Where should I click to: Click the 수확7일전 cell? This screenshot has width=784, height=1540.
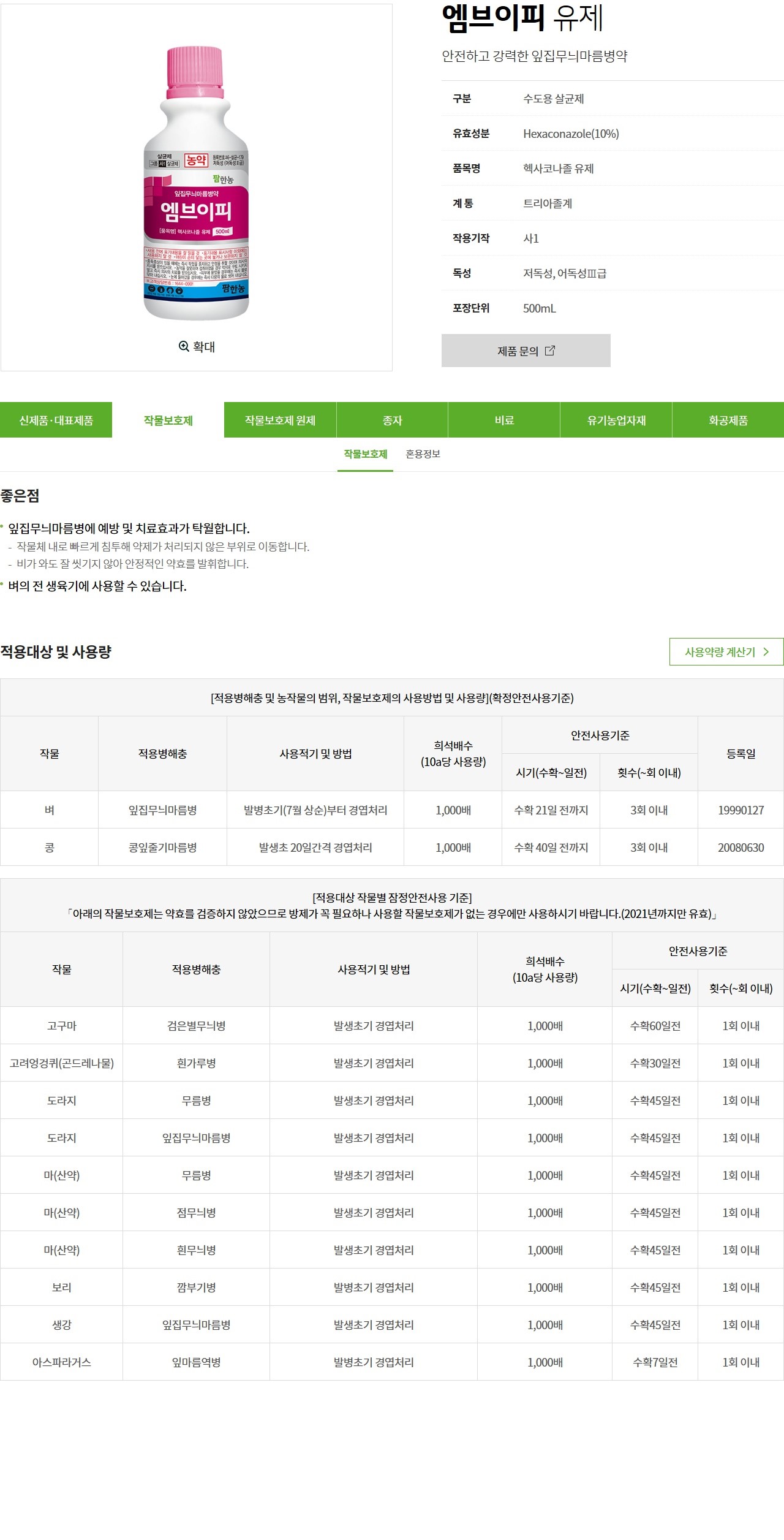pyautogui.click(x=655, y=1362)
